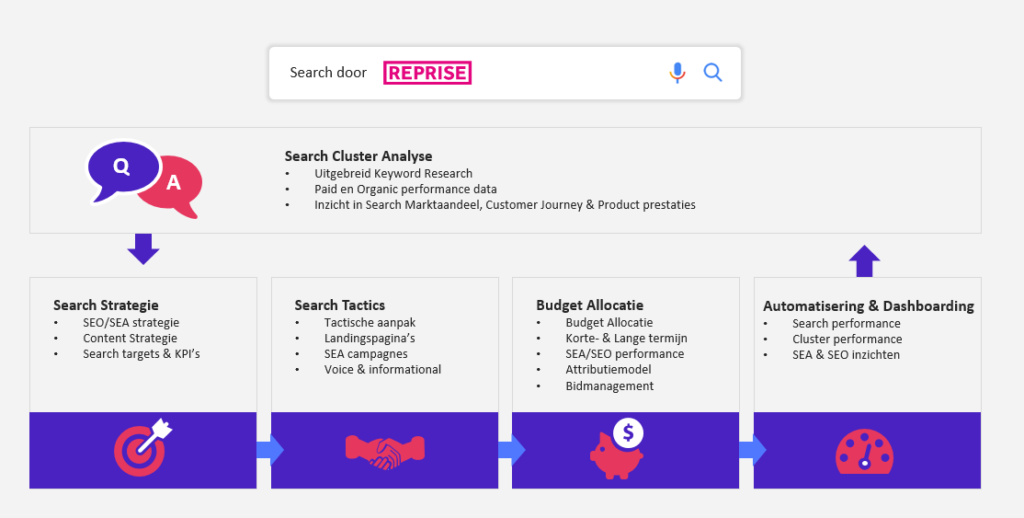Image resolution: width=1024 pixels, height=518 pixels.
Task: Click the purple up arrow above Automatisering
Action: pos(864,261)
